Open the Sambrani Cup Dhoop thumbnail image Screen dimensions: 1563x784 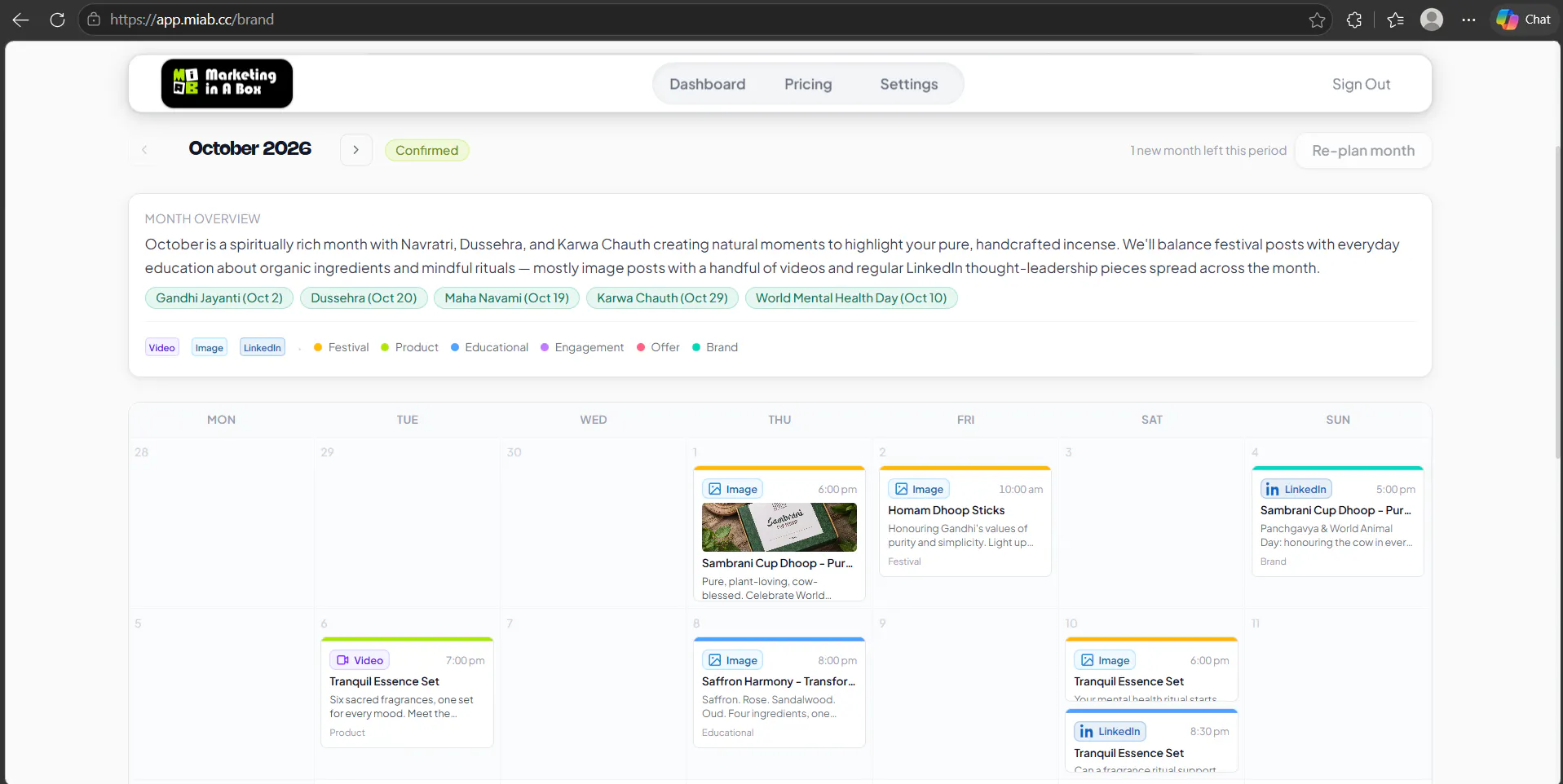779,527
